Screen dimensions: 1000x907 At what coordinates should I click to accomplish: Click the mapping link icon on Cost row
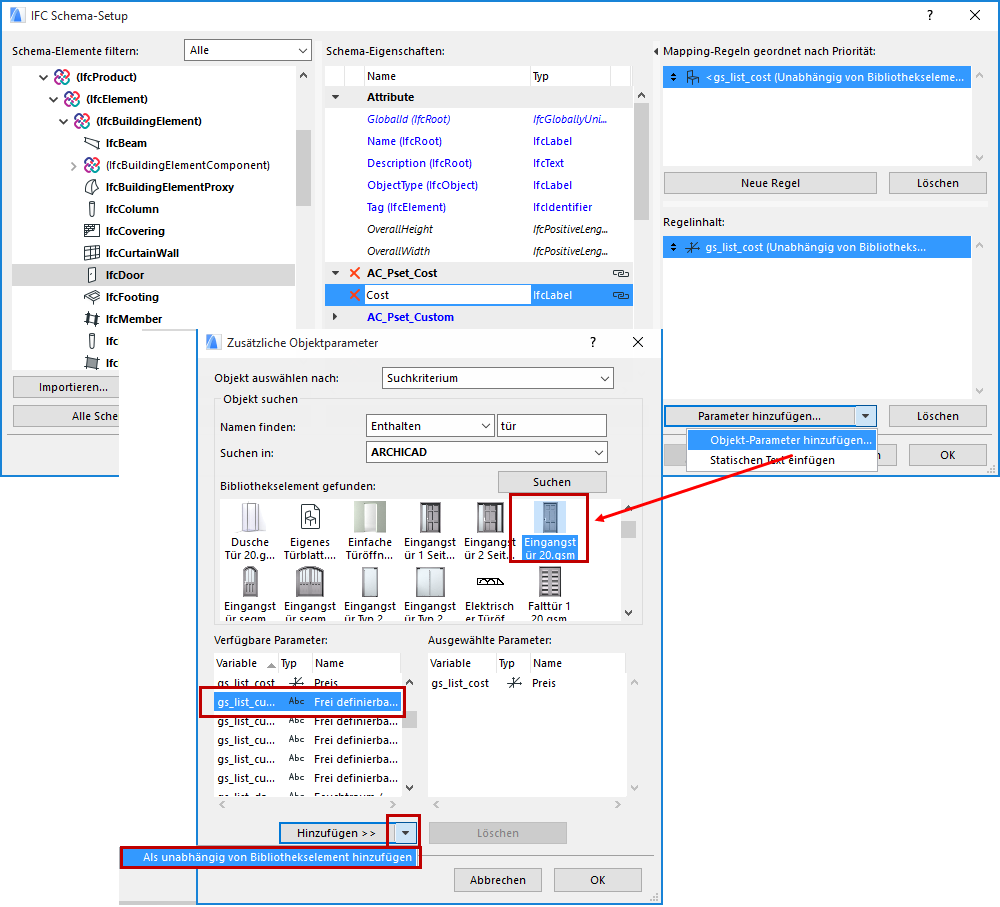(621, 295)
